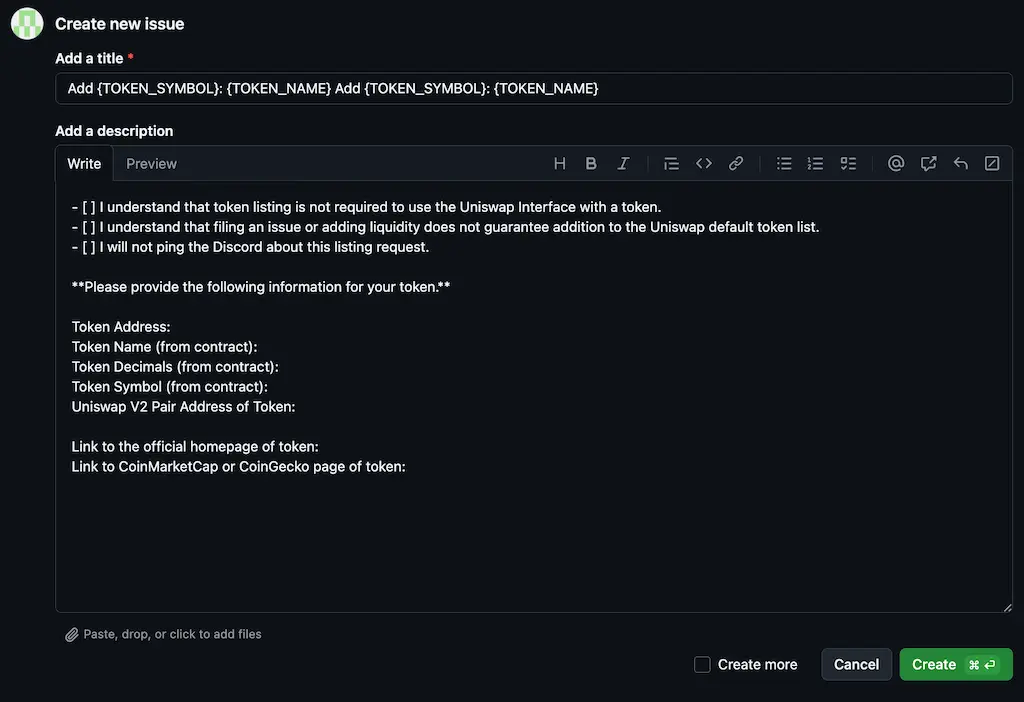Screen dimensions: 1024x702
Task: Insert a quote block icon
Action: pyautogui.click(x=671, y=163)
